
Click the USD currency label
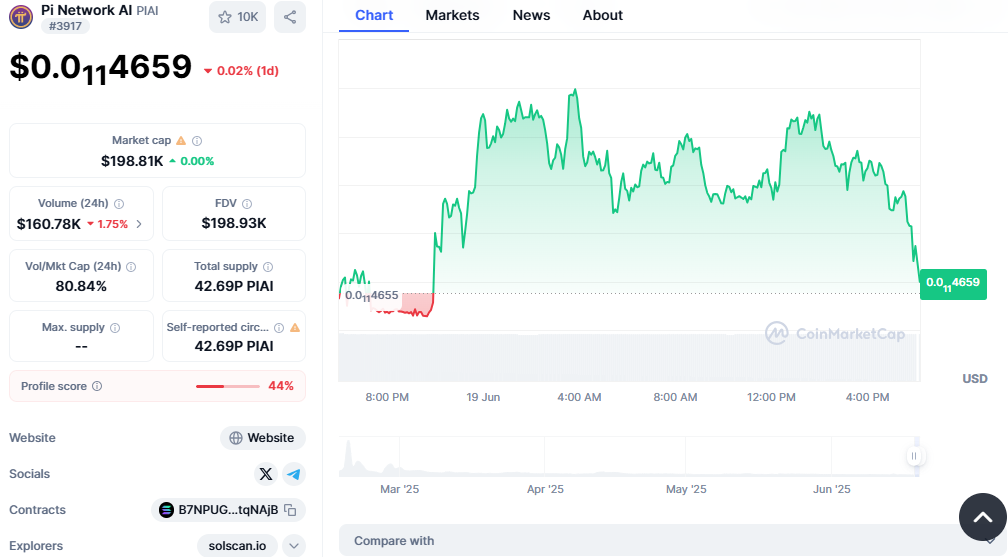tap(975, 379)
